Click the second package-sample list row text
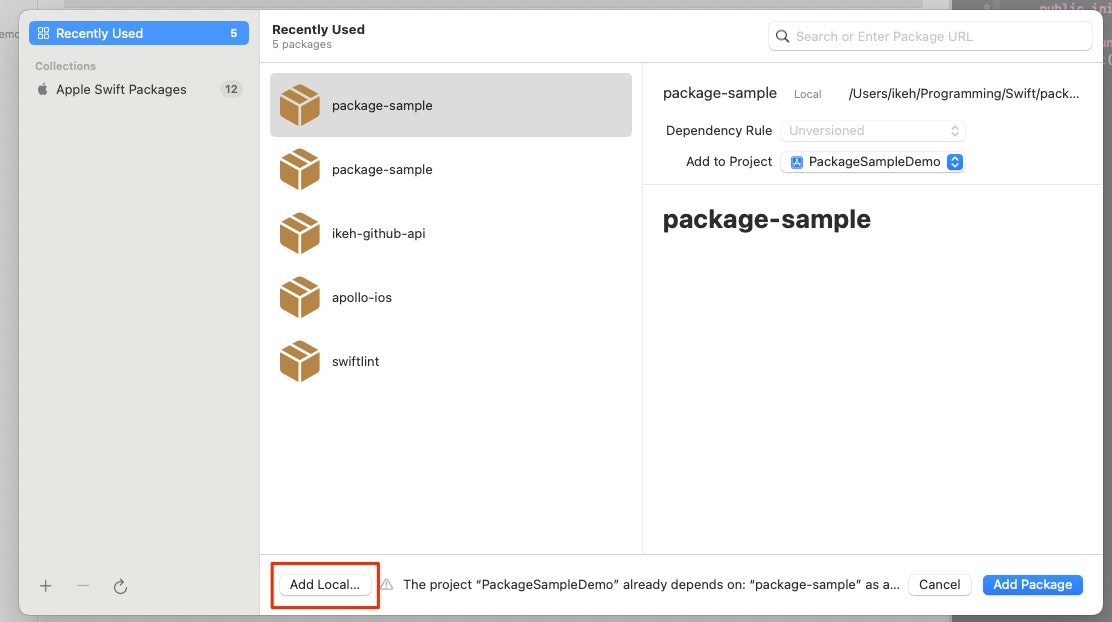 click(382, 170)
